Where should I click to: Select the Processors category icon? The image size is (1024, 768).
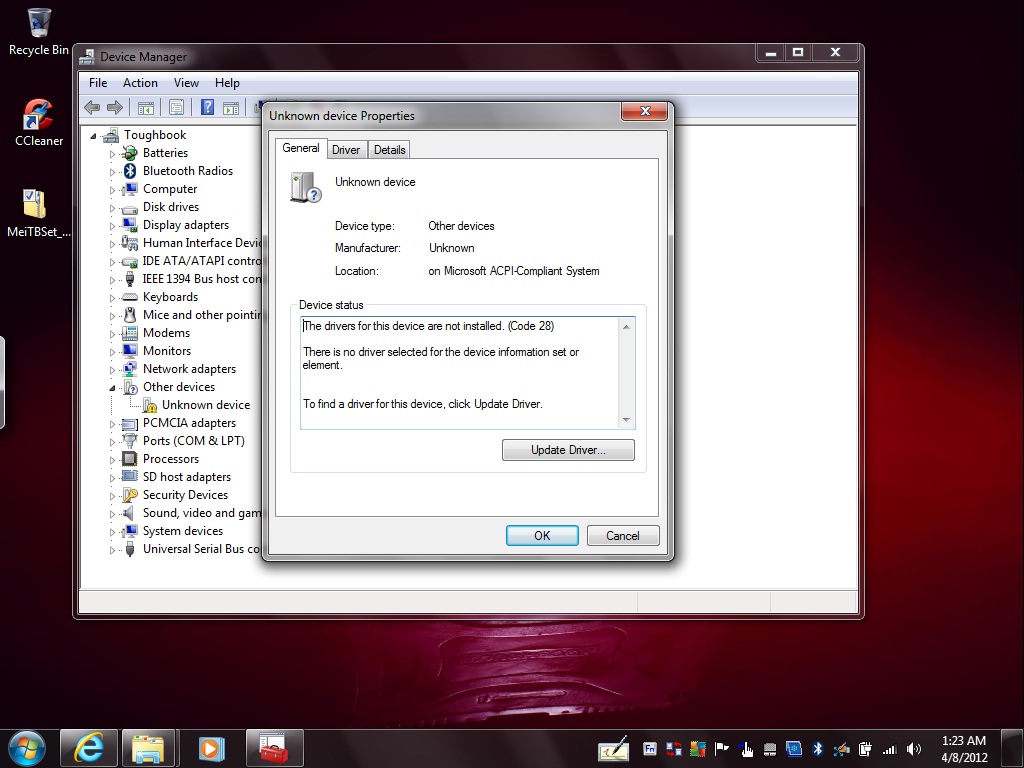[130, 458]
